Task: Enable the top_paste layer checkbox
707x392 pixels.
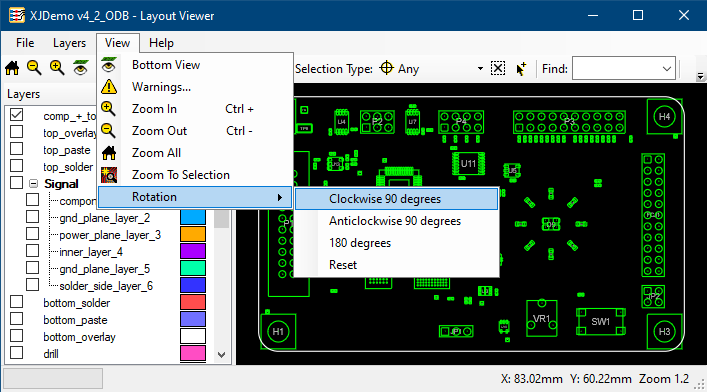Action: 17,149
